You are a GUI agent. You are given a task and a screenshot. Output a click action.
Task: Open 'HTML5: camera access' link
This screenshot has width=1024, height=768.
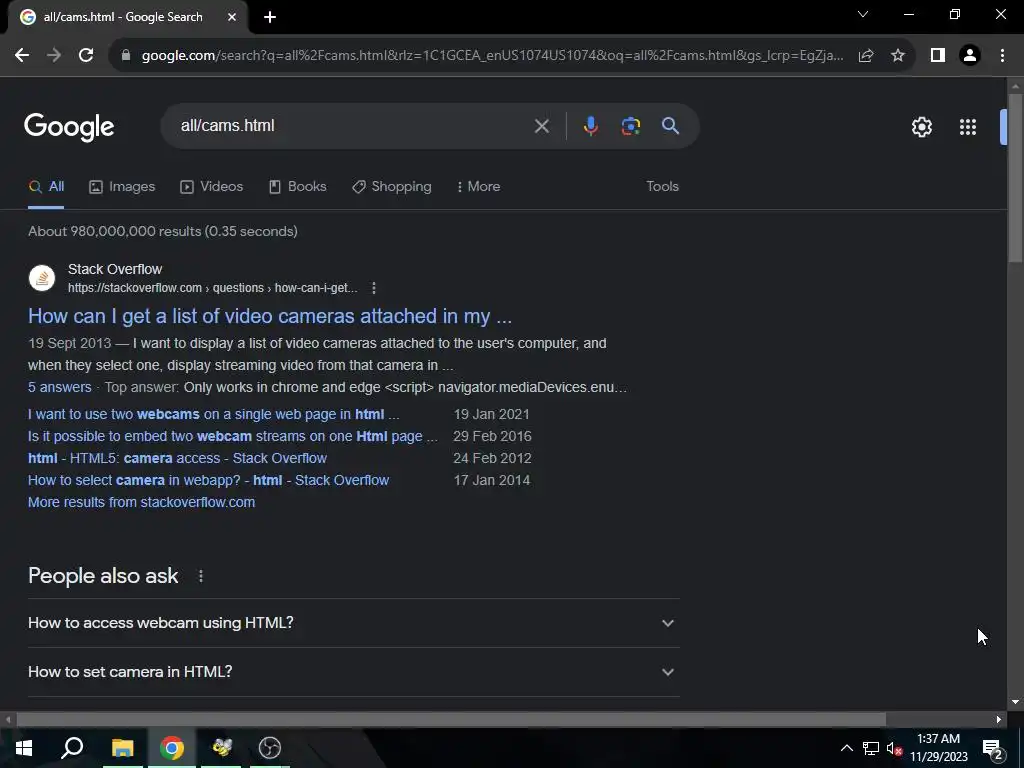point(177,458)
